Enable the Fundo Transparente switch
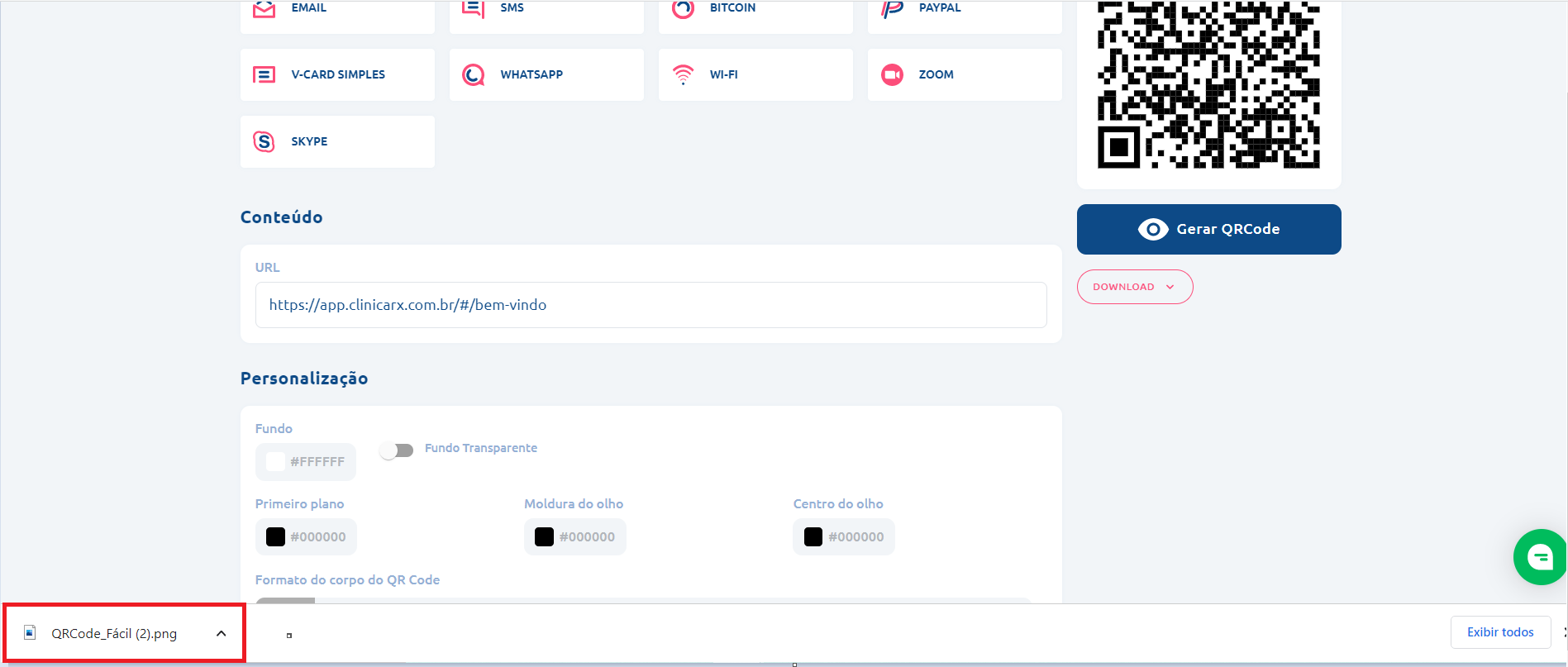 pos(397,450)
